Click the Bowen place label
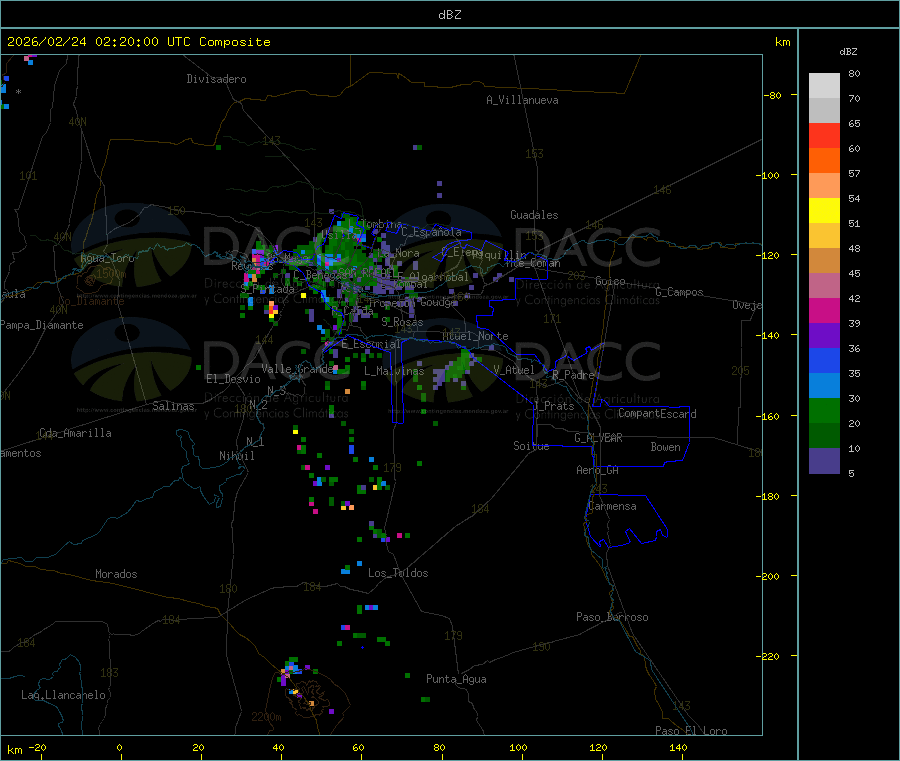The height and width of the screenshot is (761, 900). point(665,447)
